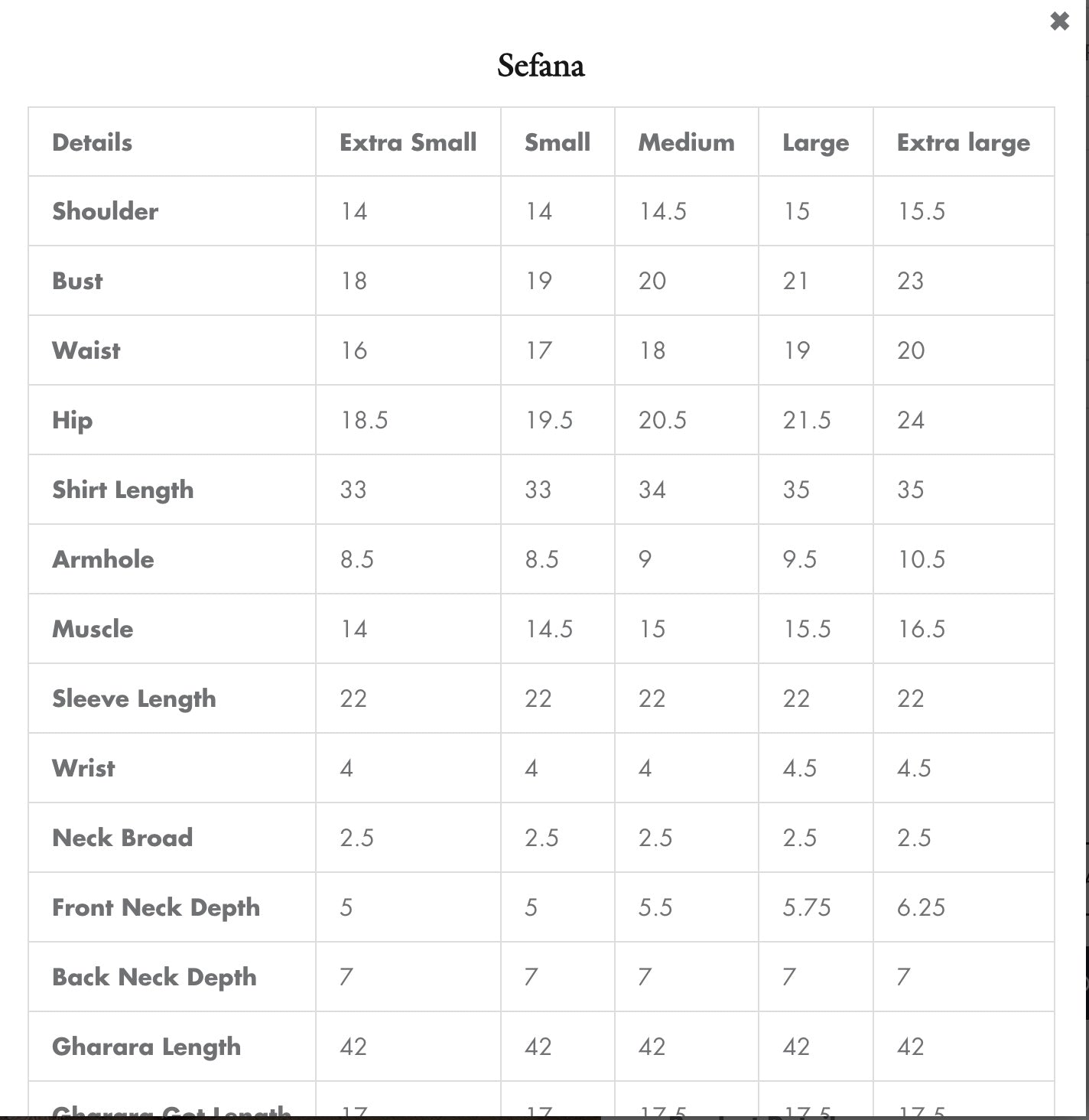The image size is (1089, 1120).
Task: Click the Hip row label
Action: point(72,420)
